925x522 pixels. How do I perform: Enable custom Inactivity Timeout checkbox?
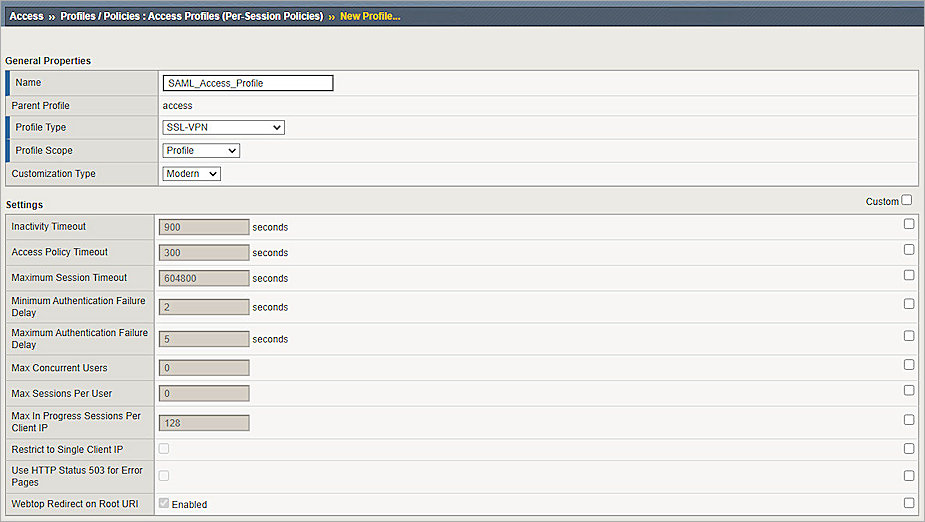point(909,224)
